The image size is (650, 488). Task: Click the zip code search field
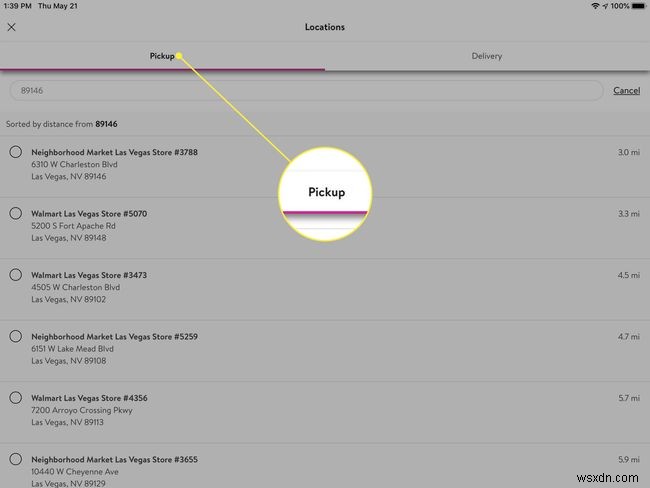(305, 91)
